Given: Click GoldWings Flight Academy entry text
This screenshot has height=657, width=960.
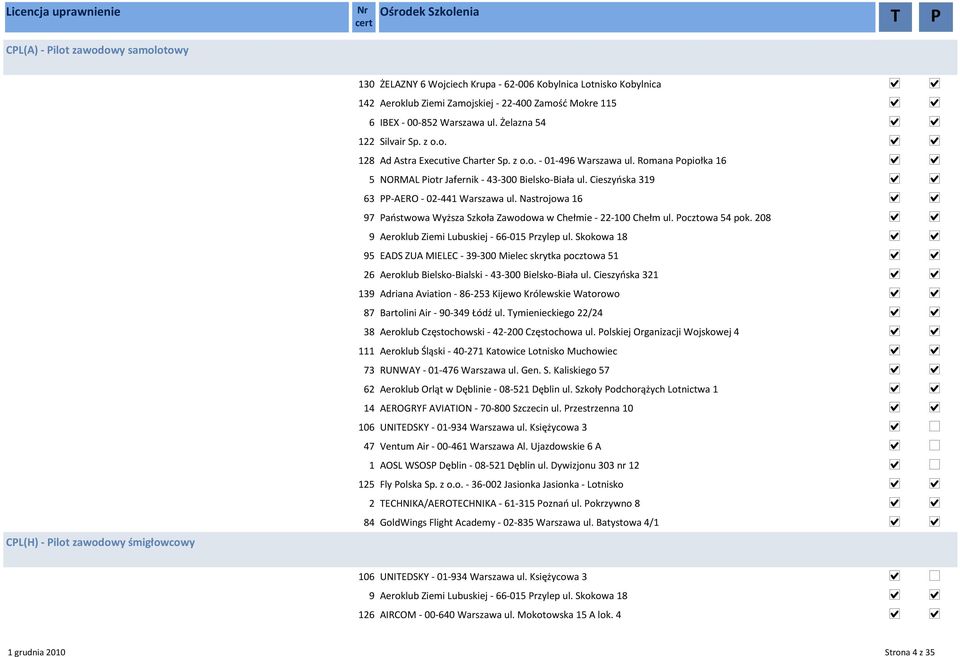Looking at the screenshot, I should point(519,522).
